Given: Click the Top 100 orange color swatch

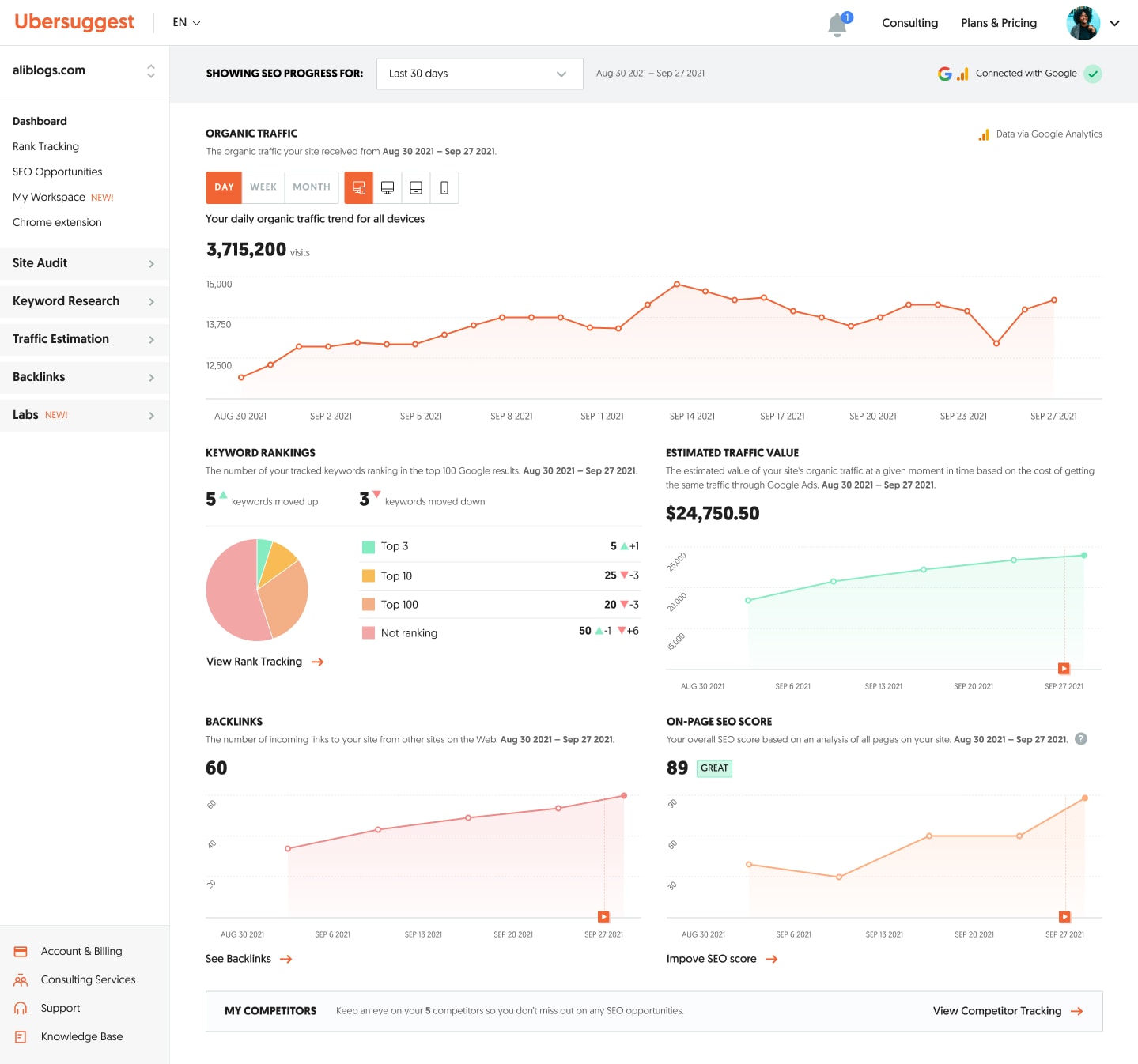Looking at the screenshot, I should (x=369, y=605).
